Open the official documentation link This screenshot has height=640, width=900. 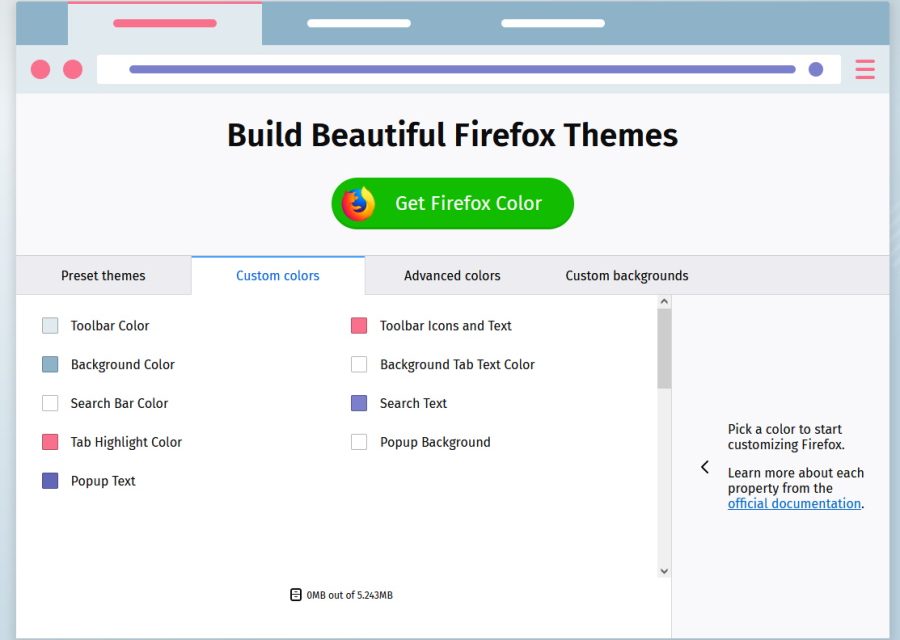coord(794,503)
